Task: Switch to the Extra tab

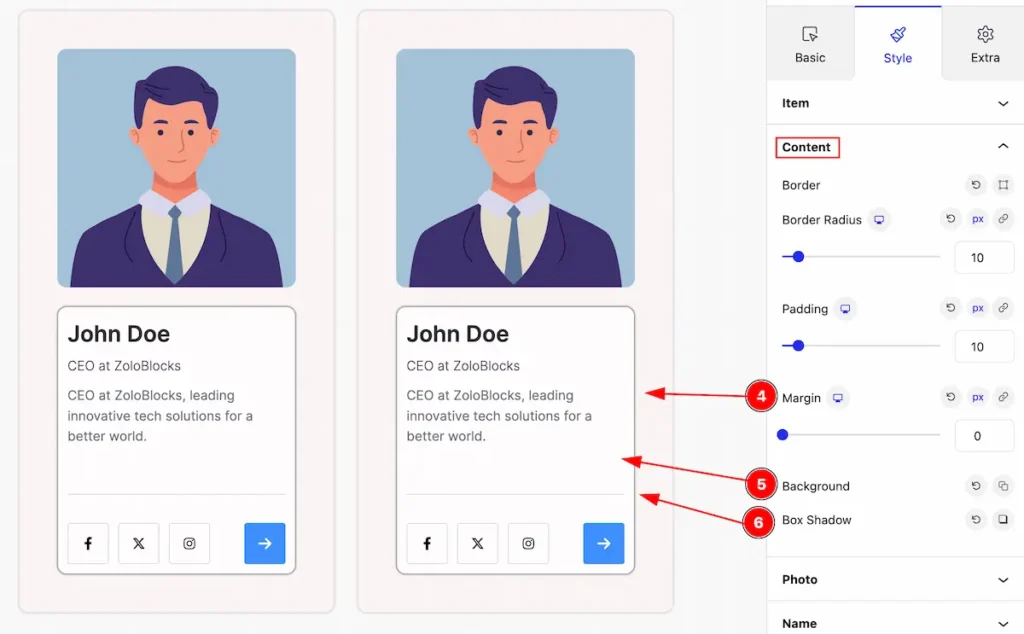Action: click(x=984, y=44)
